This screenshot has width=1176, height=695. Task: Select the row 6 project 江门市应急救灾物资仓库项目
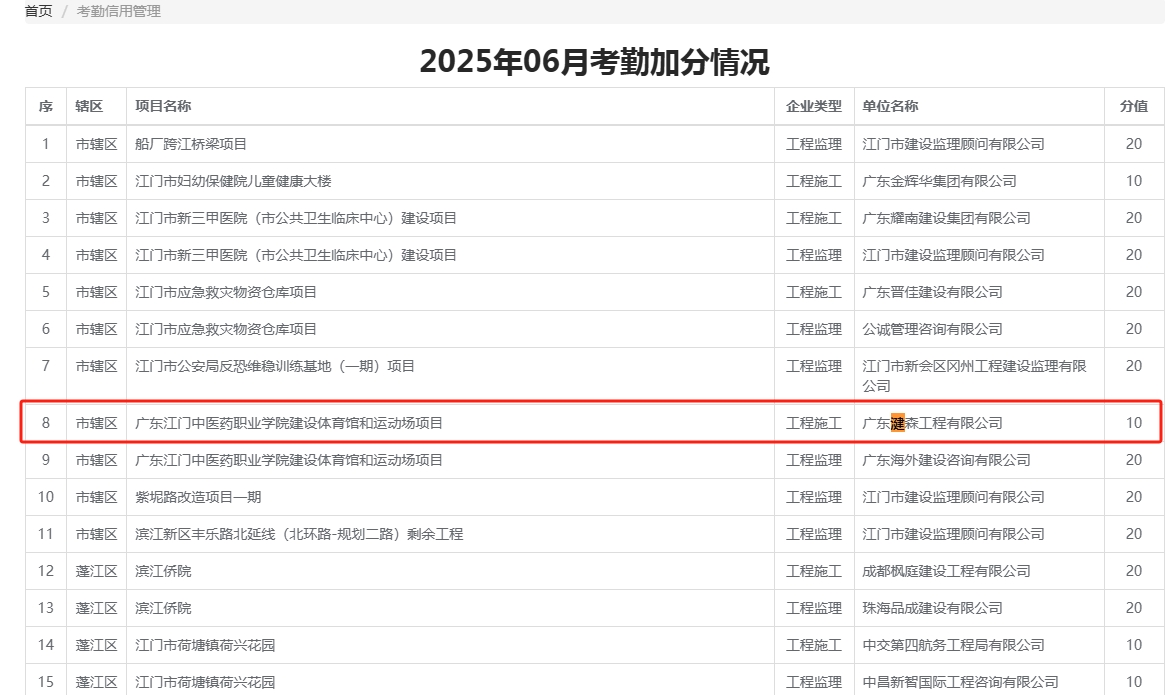(x=226, y=329)
